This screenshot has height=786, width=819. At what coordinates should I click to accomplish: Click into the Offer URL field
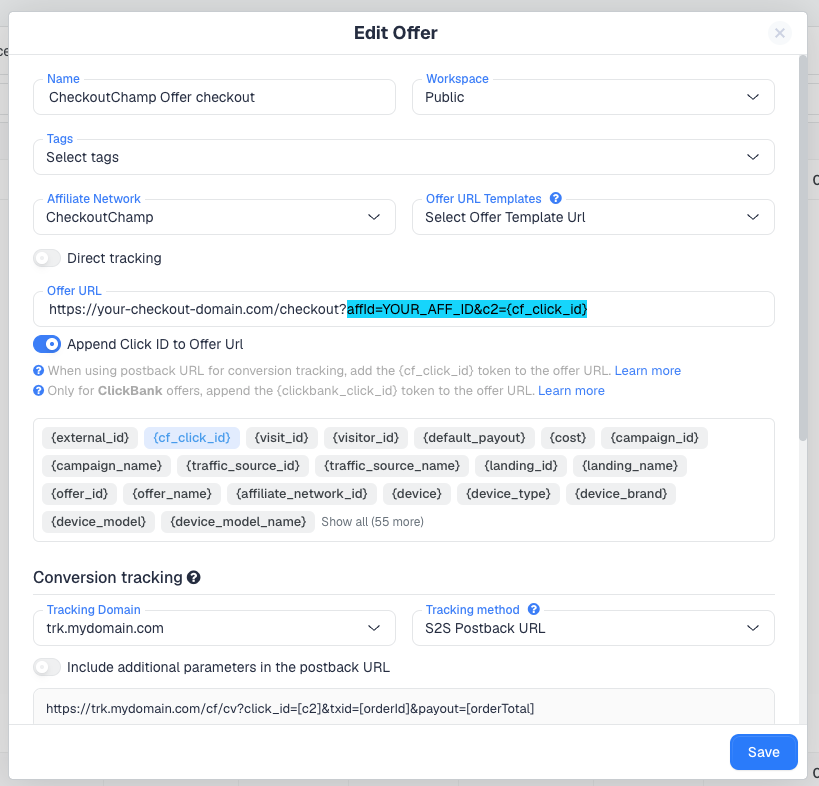404,309
